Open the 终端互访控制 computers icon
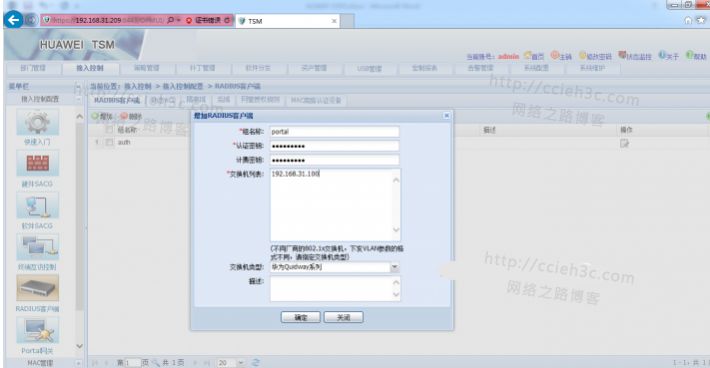 pos(38,247)
